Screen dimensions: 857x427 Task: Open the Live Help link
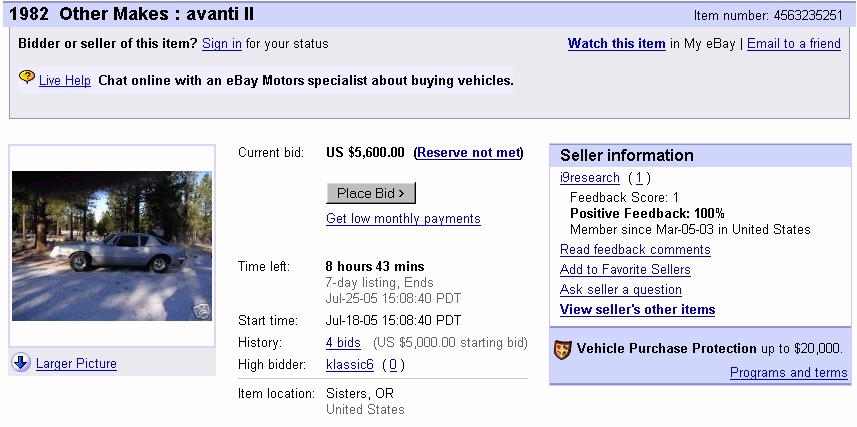(65, 81)
